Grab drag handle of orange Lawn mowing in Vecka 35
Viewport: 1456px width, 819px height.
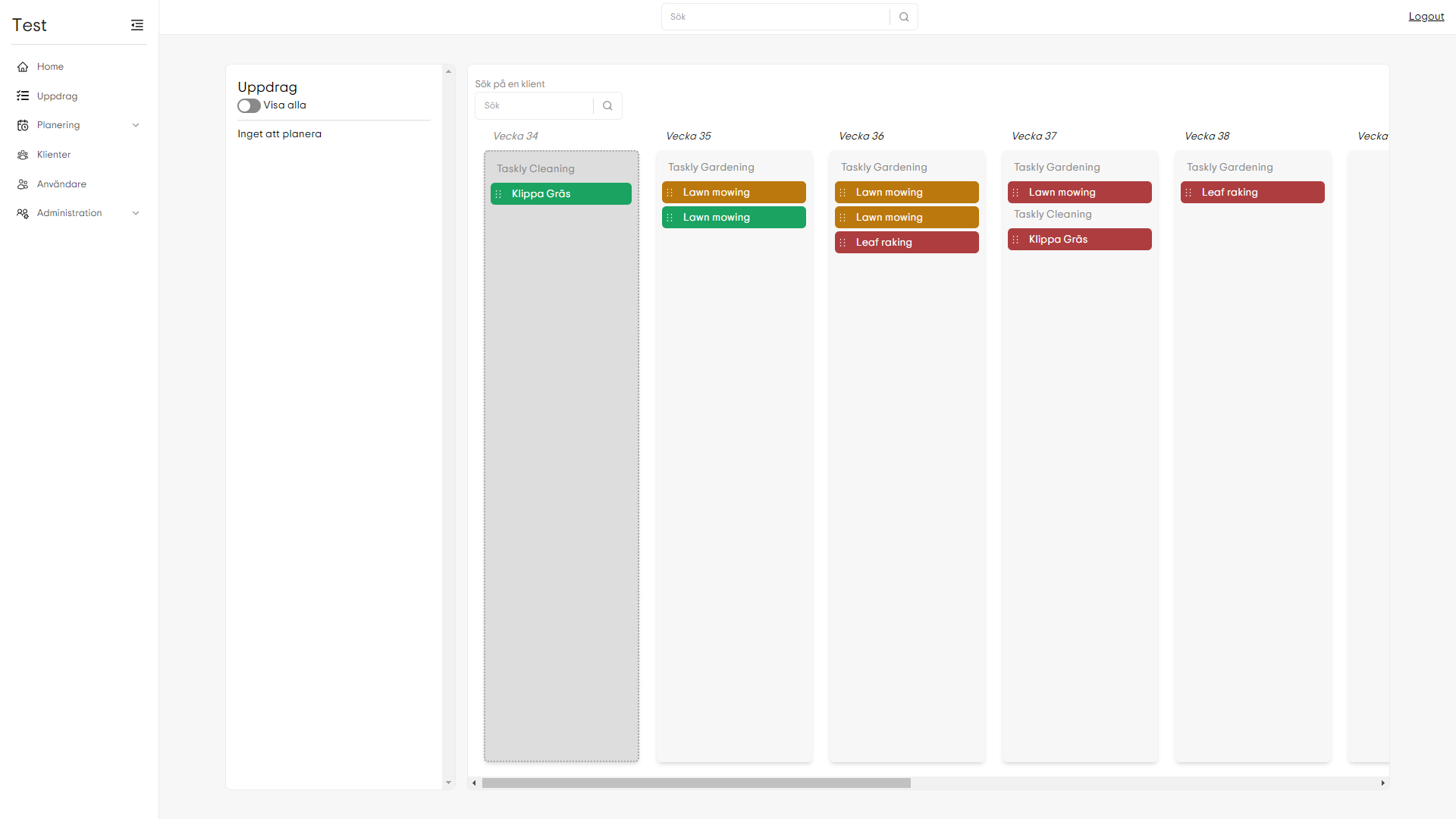[x=670, y=193]
